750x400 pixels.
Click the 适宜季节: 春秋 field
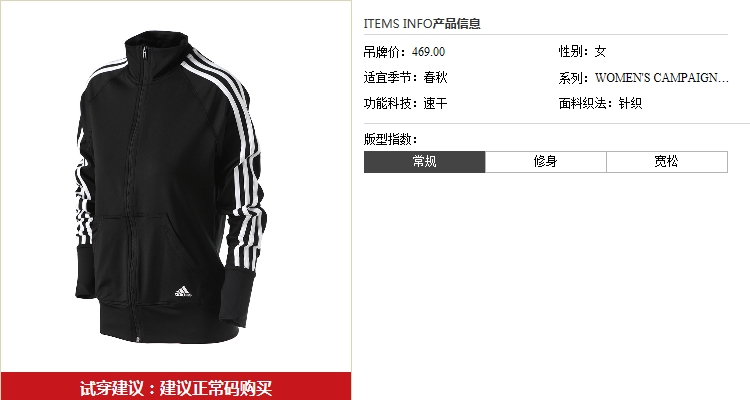(405, 78)
